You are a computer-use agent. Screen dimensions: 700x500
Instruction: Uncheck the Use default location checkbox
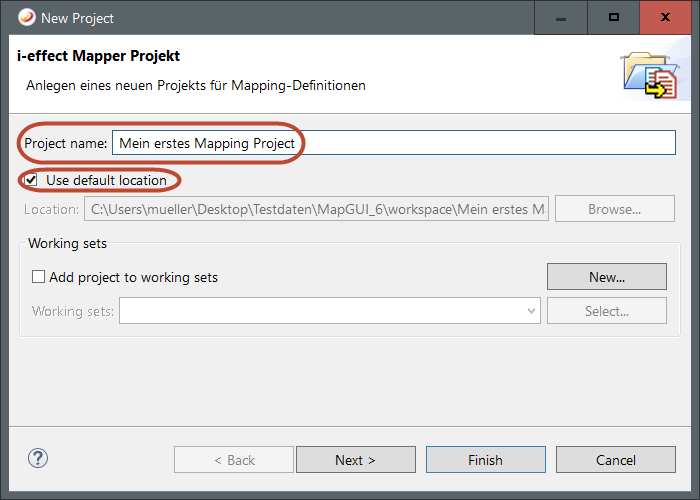tap(32, 180)
